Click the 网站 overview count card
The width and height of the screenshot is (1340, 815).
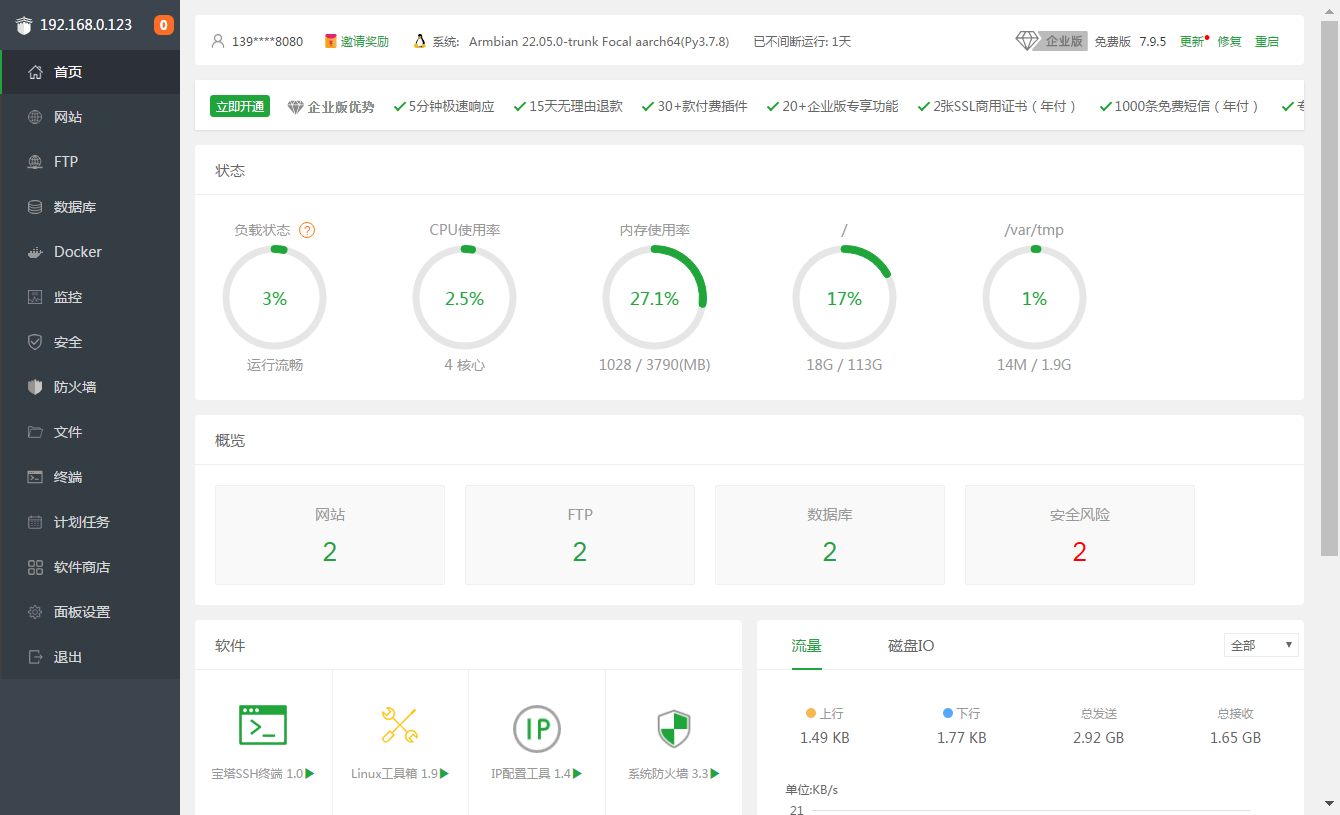(329, 535)
